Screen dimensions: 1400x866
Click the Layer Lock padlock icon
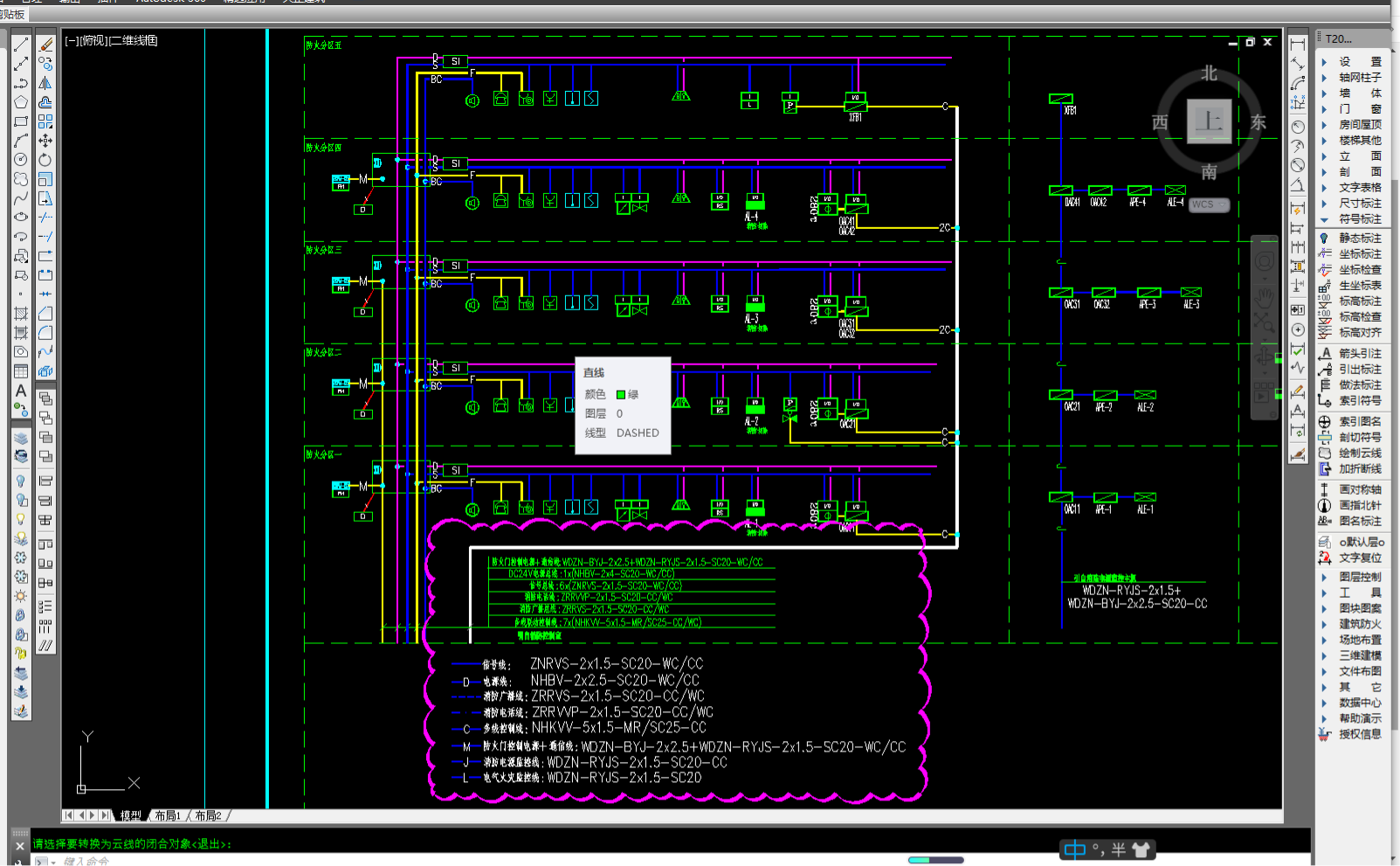coord(21,615)
